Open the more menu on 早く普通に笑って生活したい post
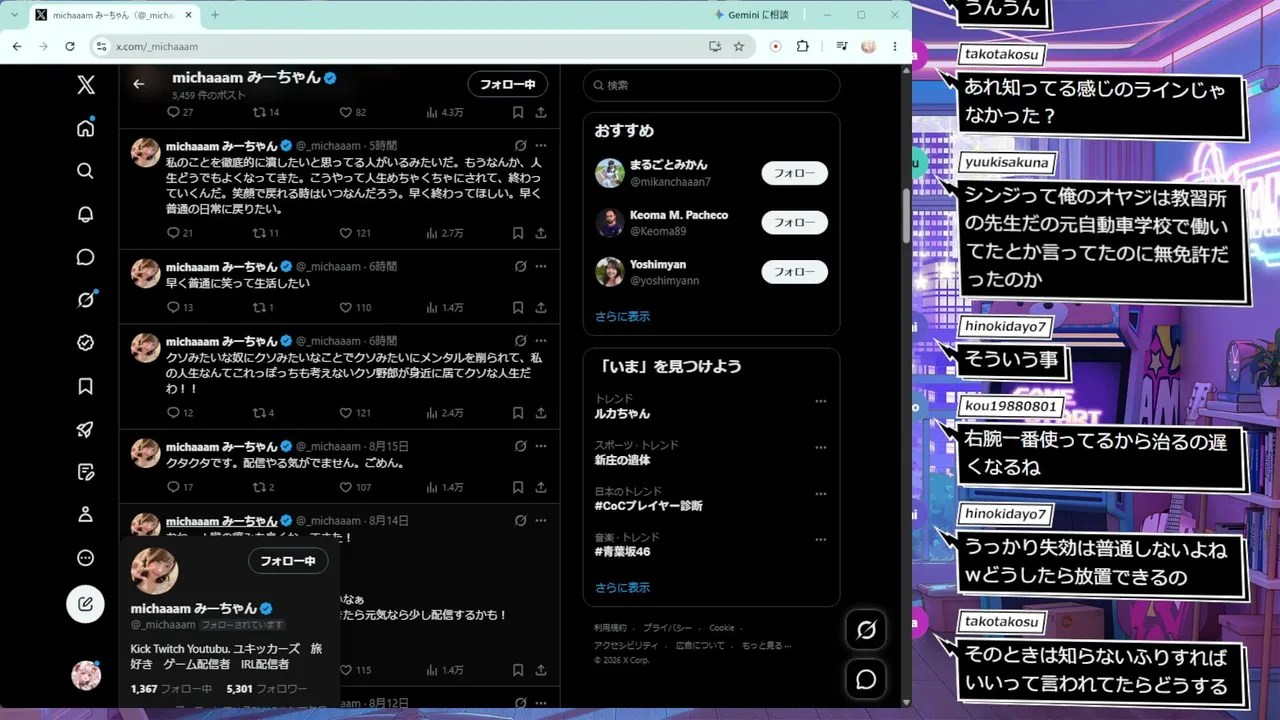The image size is (1280, 720). [541, 267]
